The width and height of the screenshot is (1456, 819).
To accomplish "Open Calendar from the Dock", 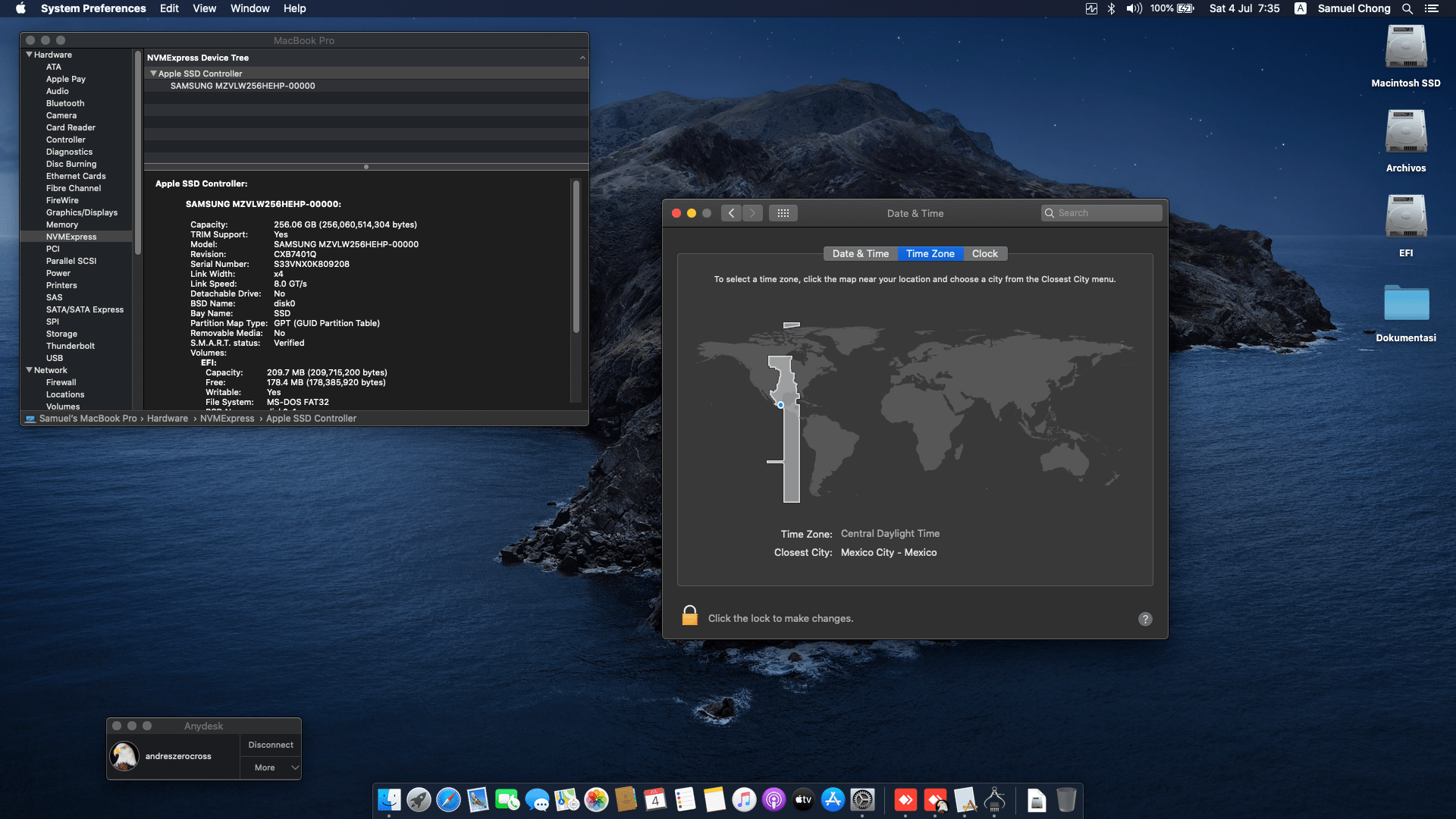I will (x=655, y=799).
